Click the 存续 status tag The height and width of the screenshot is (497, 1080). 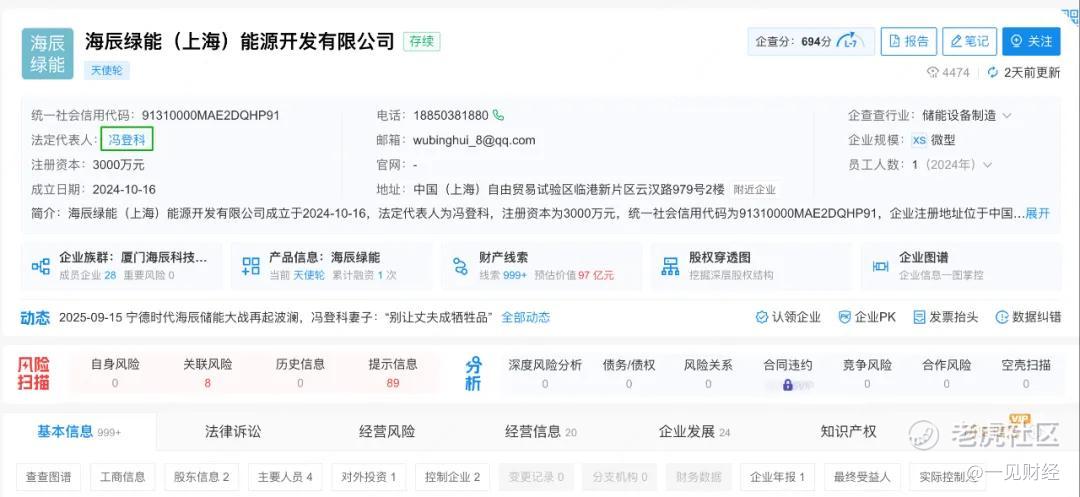[x=422, y=41]
